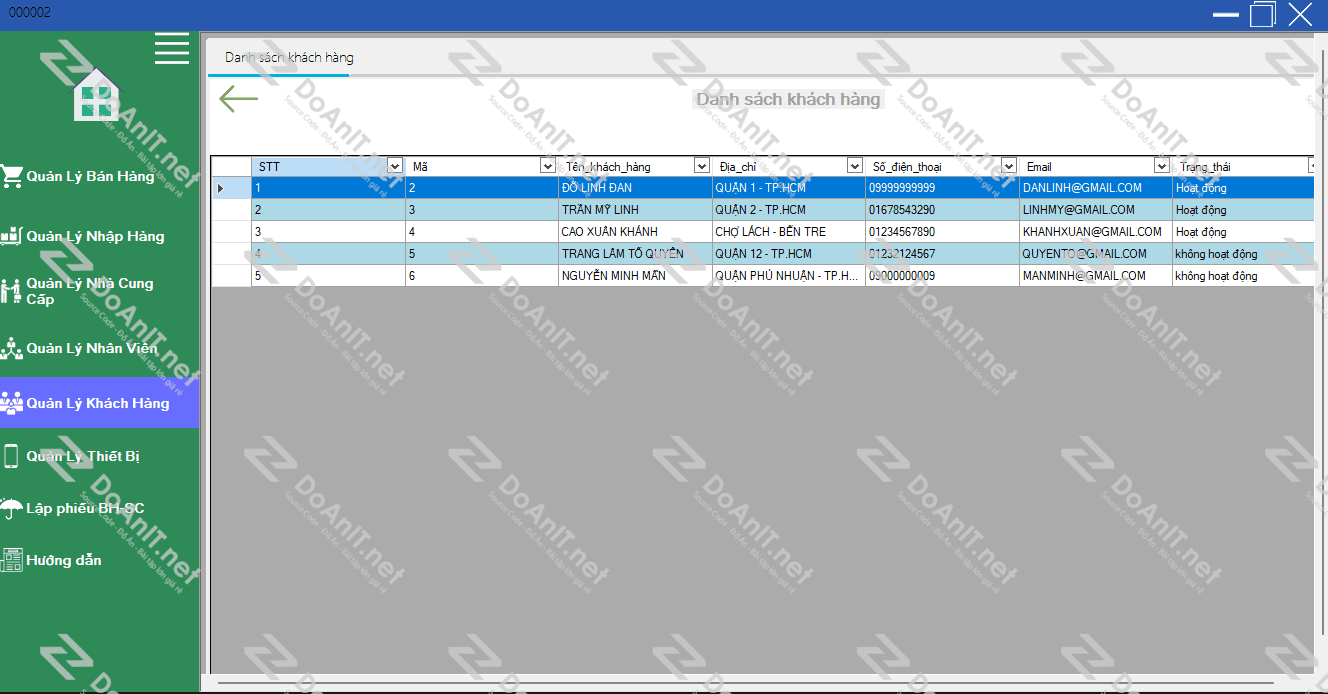Image resolution: width=1328 pixels, height=694 pixels.
Task: Click the customer group icon
Action: tap(12, 403)
